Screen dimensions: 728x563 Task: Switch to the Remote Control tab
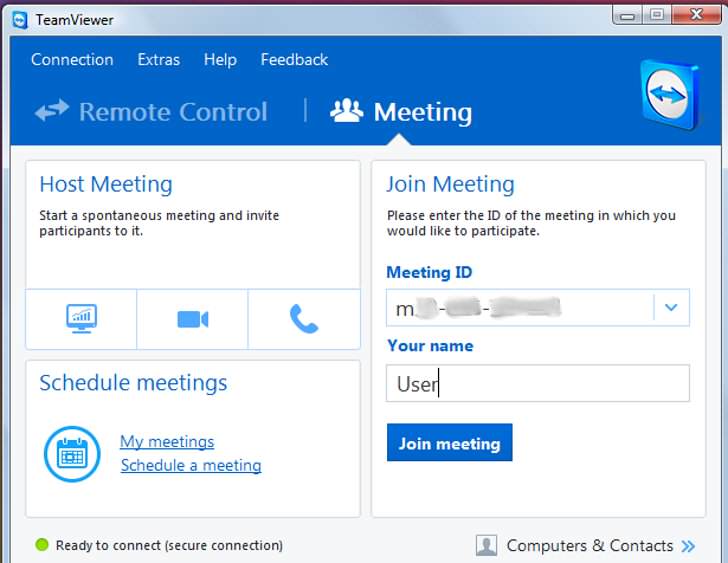pos(152,111)
